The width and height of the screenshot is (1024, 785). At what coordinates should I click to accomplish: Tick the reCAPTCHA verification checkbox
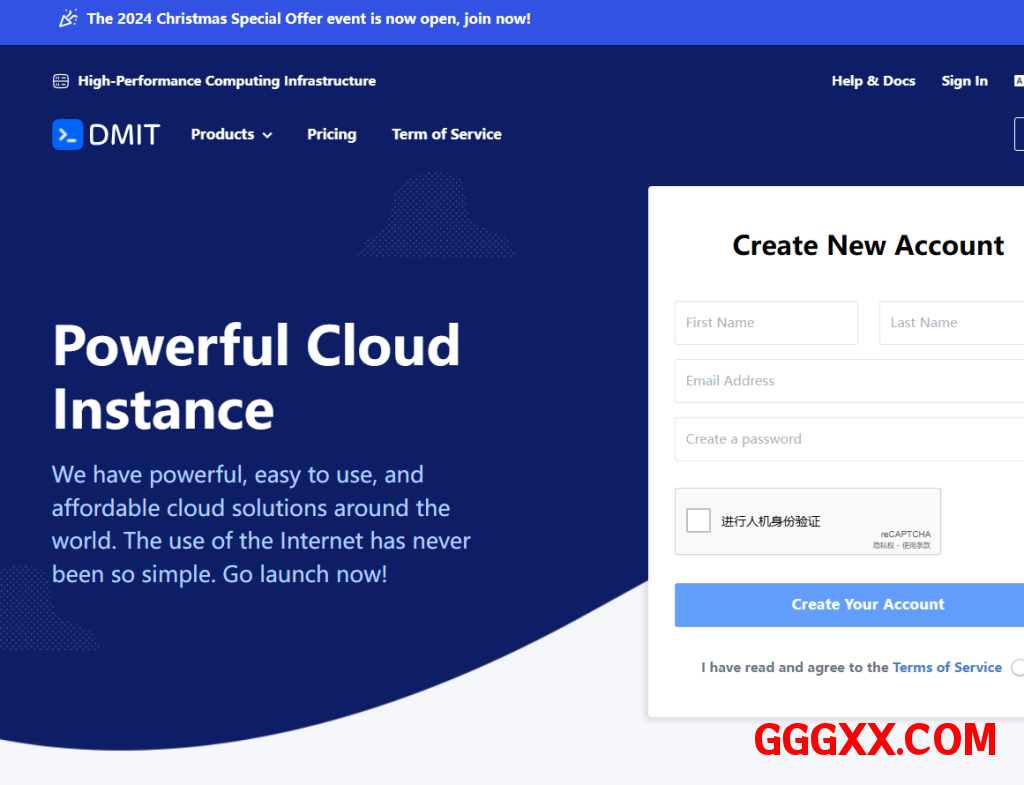(x=699, y=521)
